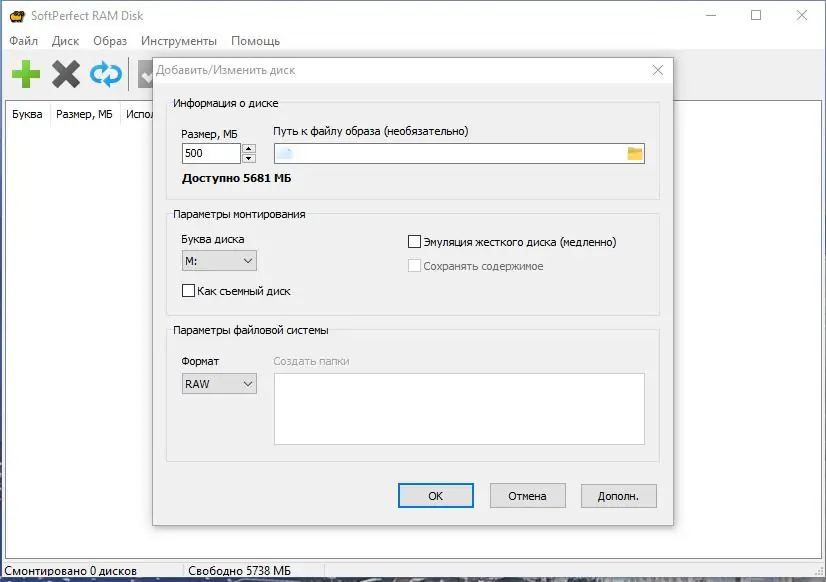The image size is (826, 582).
Task: Browse for an image file using the folder icon
Action: (x=634, y=152)
